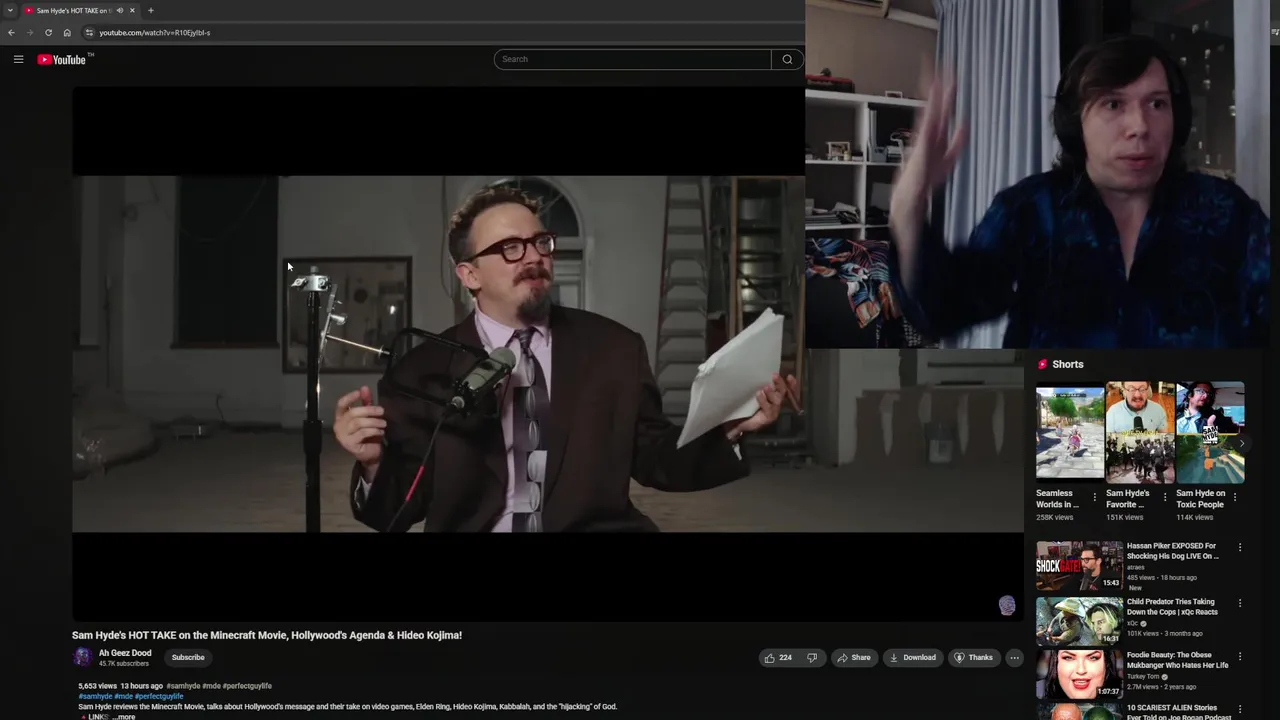Go to YouTube home via logo

tap(62, 59)
